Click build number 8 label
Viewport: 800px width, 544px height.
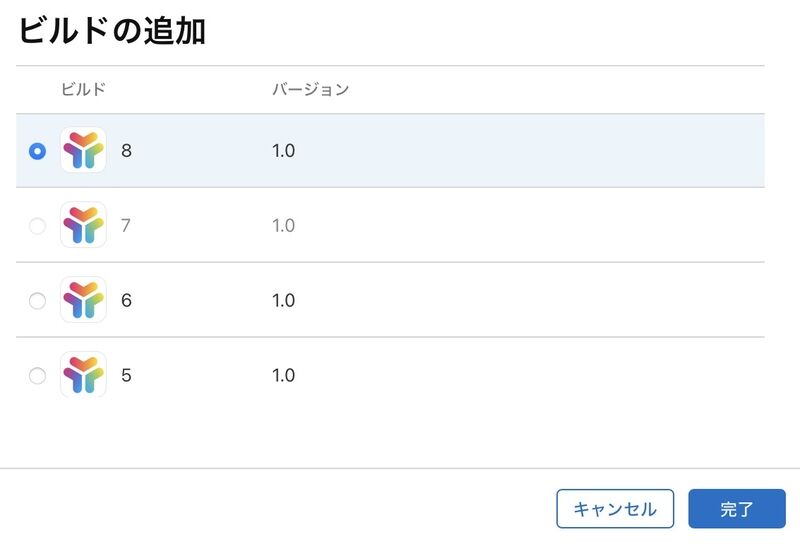pyautogui.click(x=127, y=151)
